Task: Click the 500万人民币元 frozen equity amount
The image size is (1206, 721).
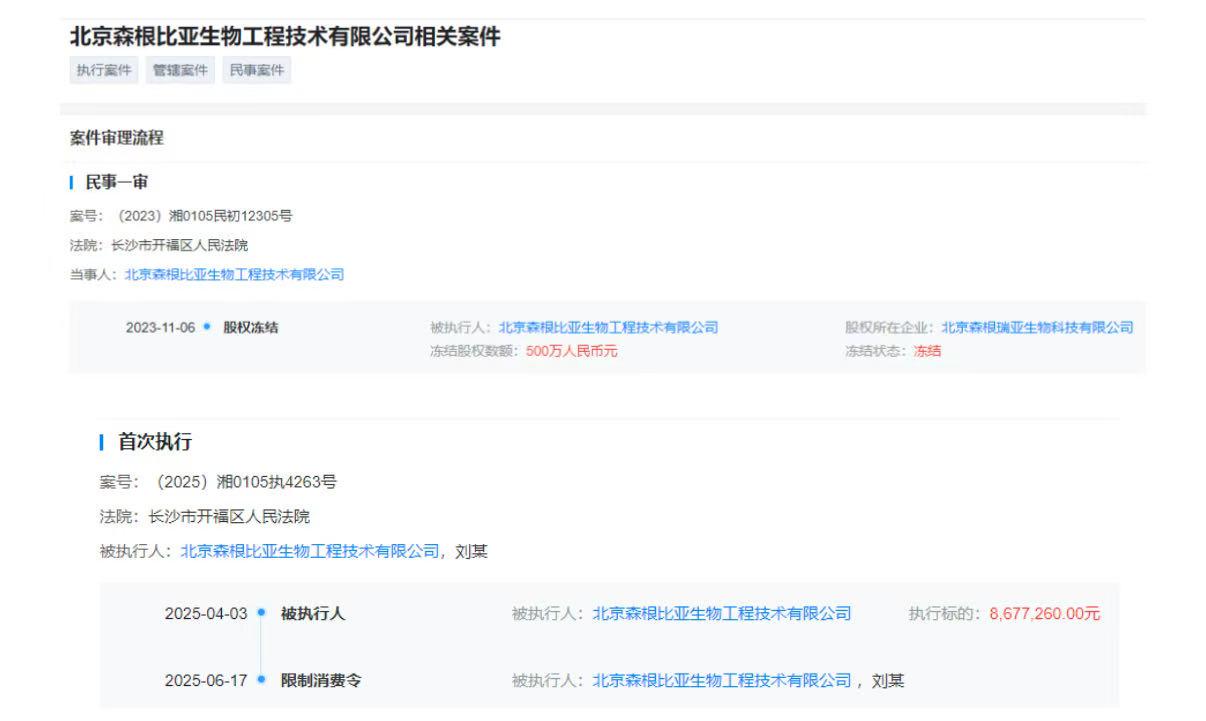Action: (572, 351)
